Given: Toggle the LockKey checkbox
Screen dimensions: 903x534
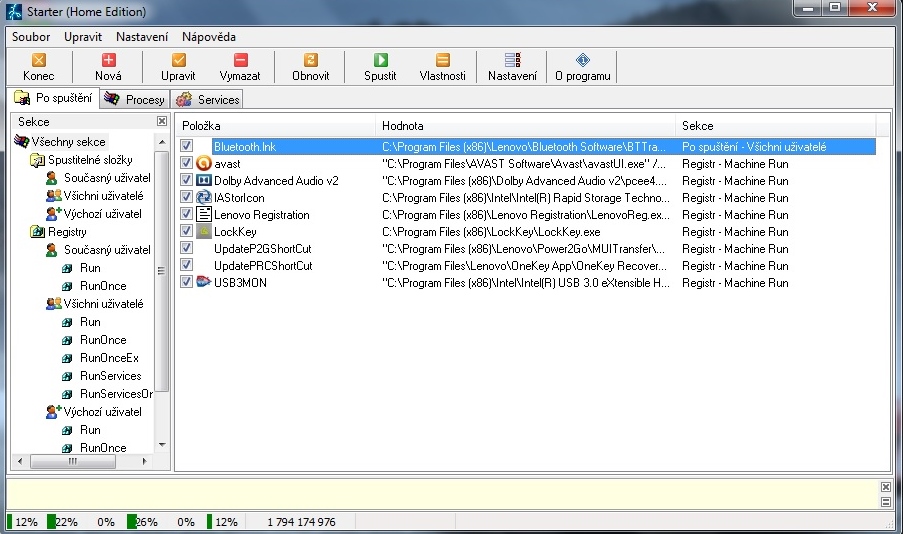Looking at the screenshot, I should coord(186,231).
